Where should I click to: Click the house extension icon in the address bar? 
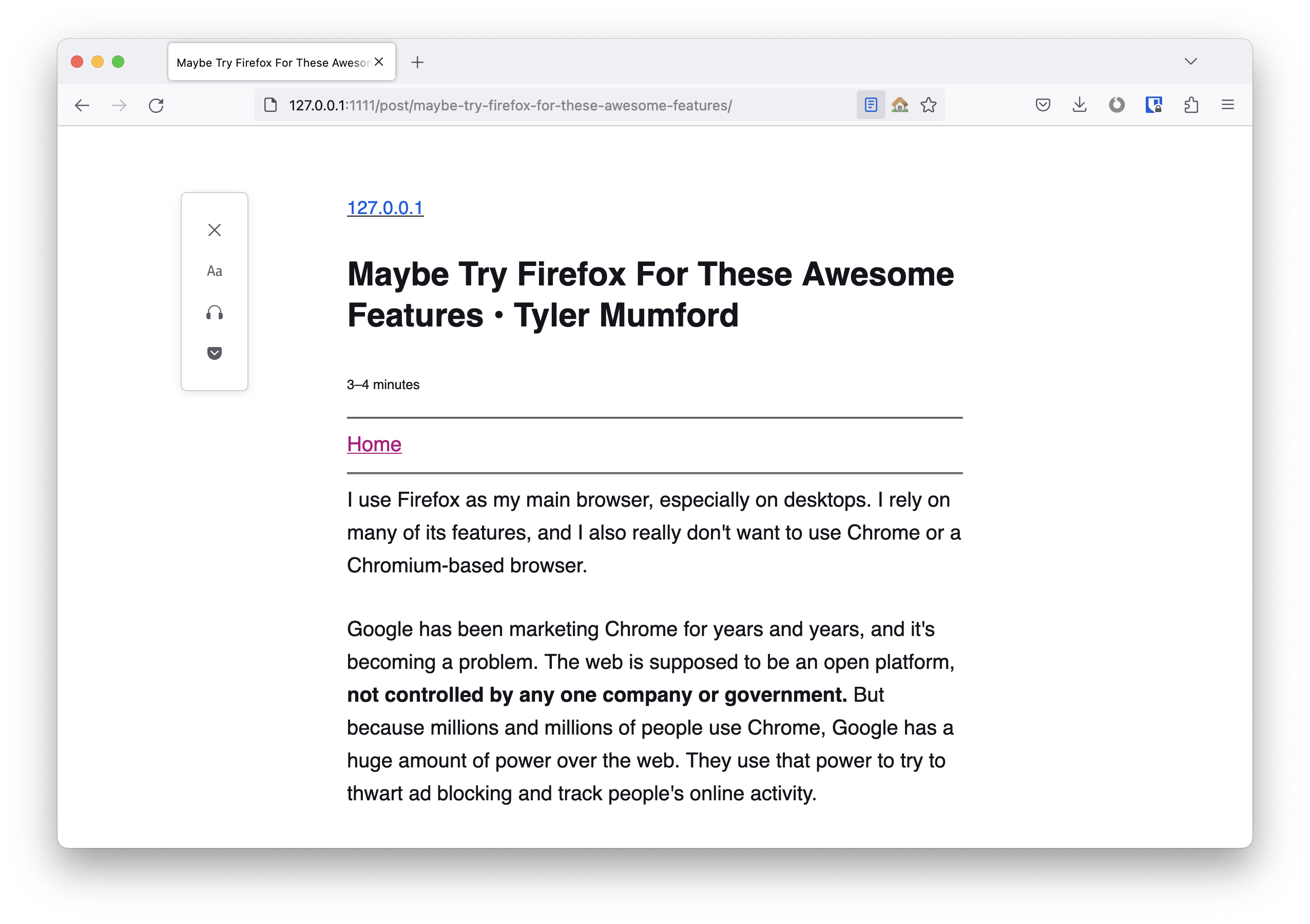(x=900, y=105)
